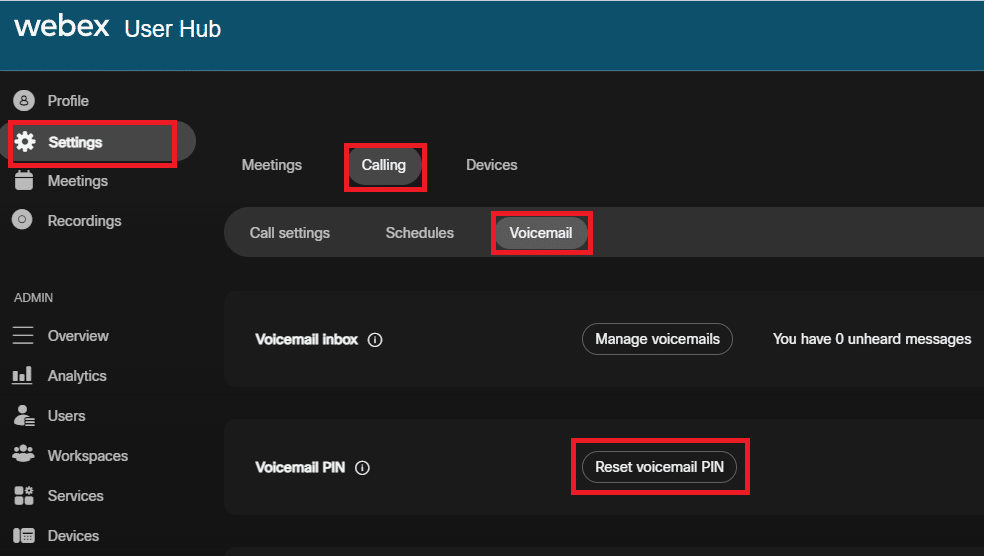Click Manage voicemails button
Viewport: 985px width, 557px height.
(657, 339)
